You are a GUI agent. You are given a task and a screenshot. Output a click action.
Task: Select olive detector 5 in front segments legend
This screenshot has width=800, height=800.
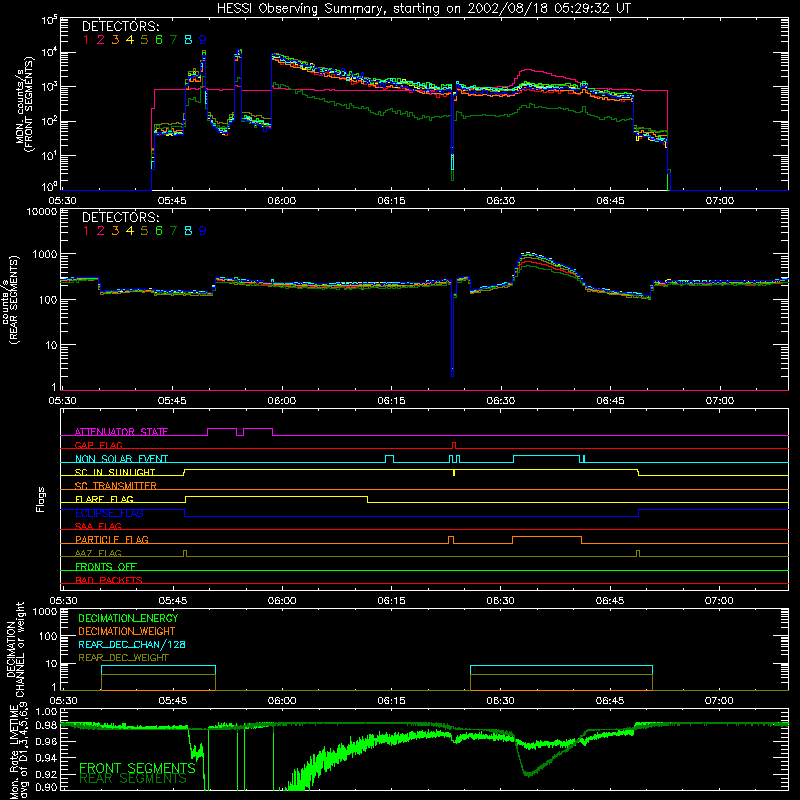(x=144, y=40)
